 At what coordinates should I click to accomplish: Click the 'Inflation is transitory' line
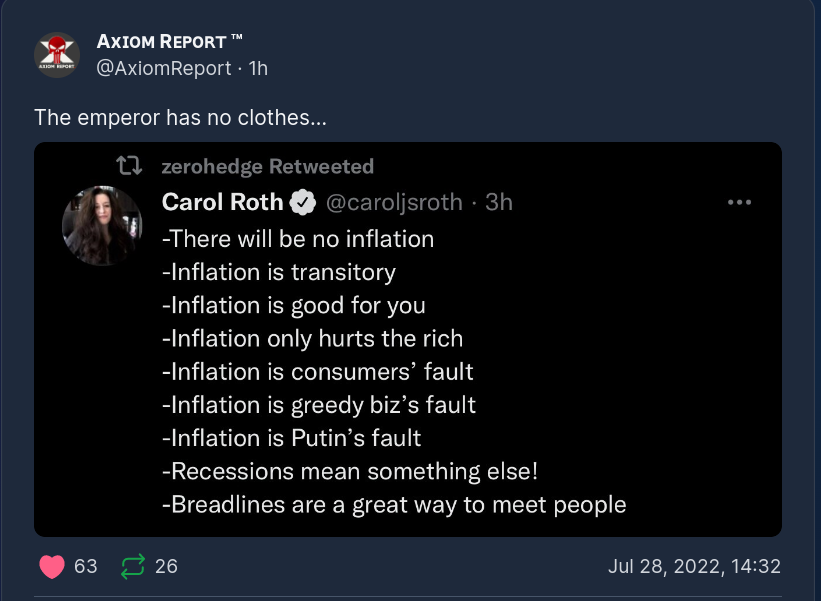click(279, 272)
